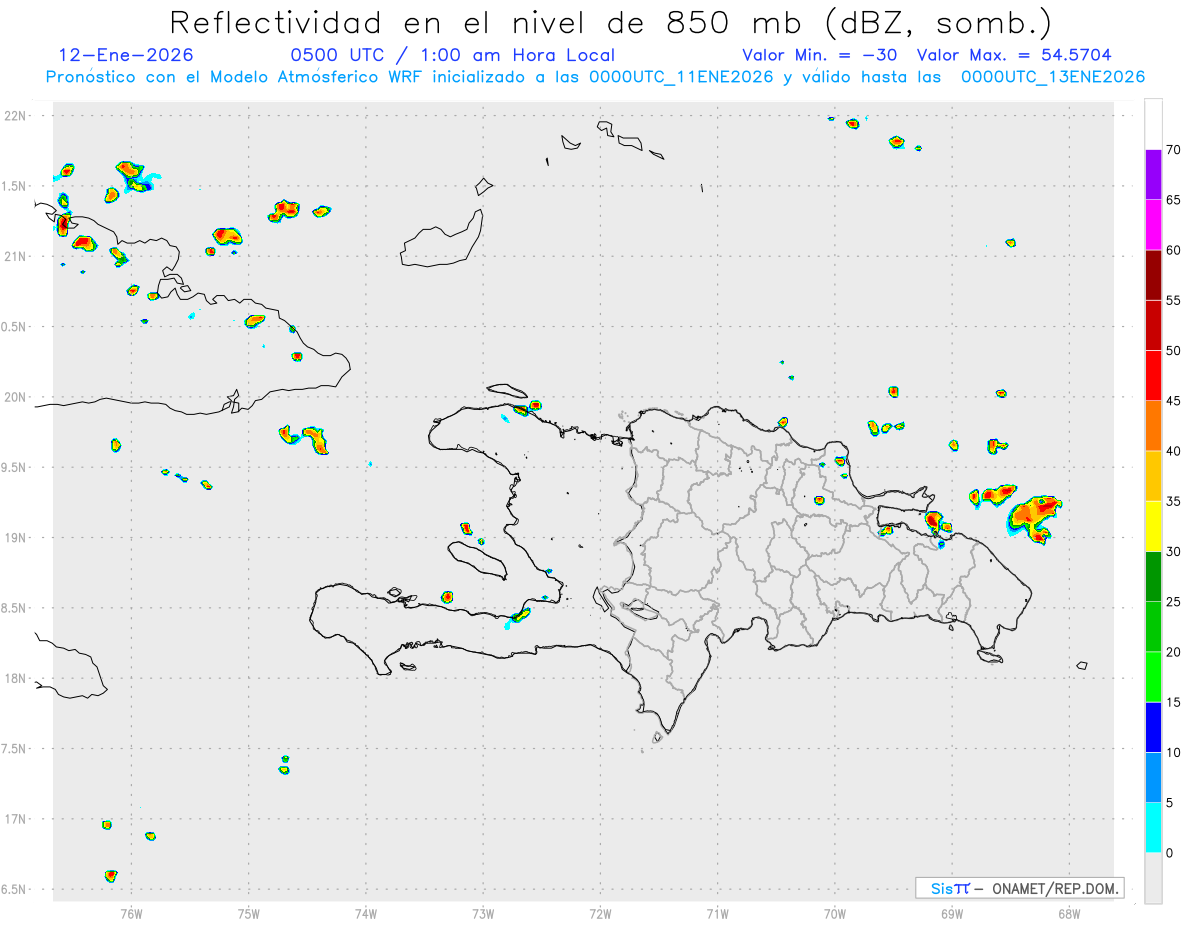Click the large storm cell east of Dominican Republic

point(1034,517)
